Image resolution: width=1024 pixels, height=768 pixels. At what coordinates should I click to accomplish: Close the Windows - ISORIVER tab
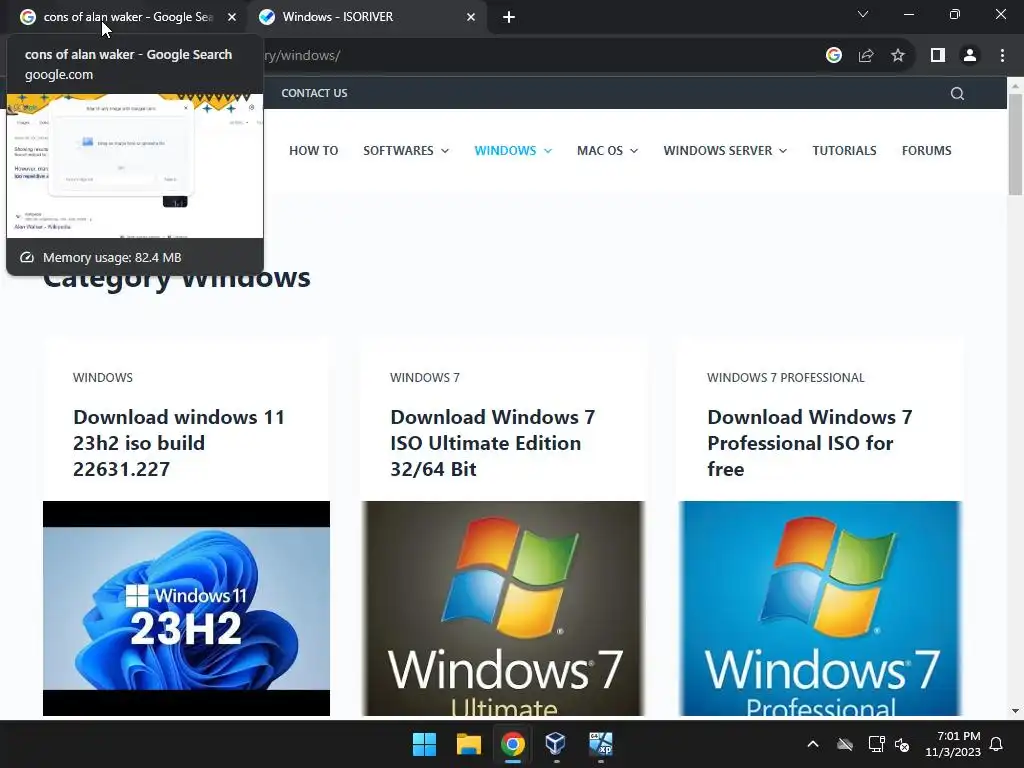[x=471, y=18]
